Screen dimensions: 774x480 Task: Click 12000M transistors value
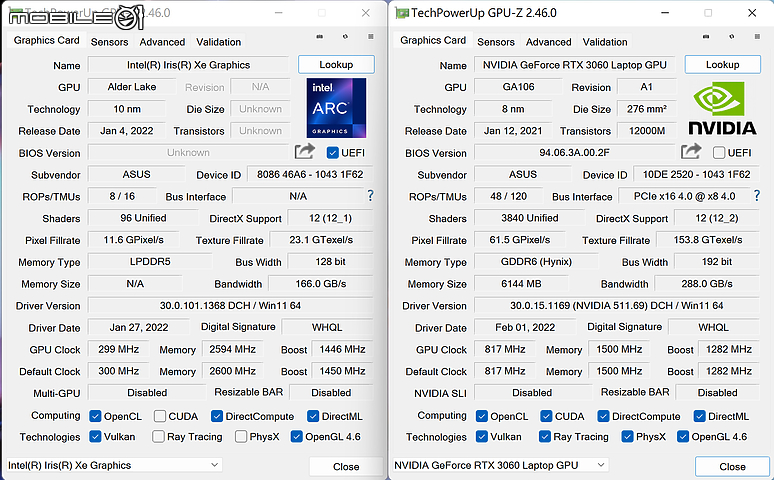[647, 131]
